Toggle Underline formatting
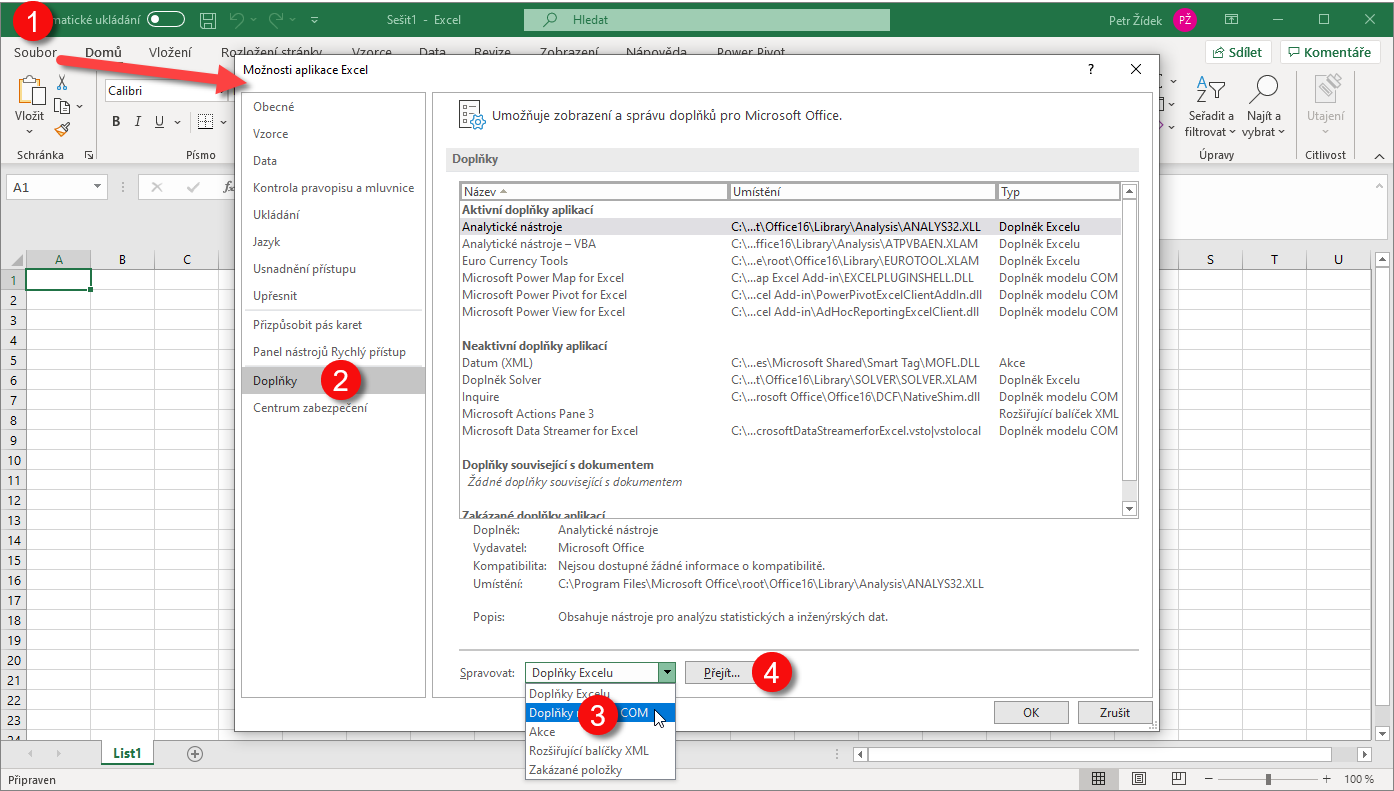1394x791 pixels. click(159, 122)
